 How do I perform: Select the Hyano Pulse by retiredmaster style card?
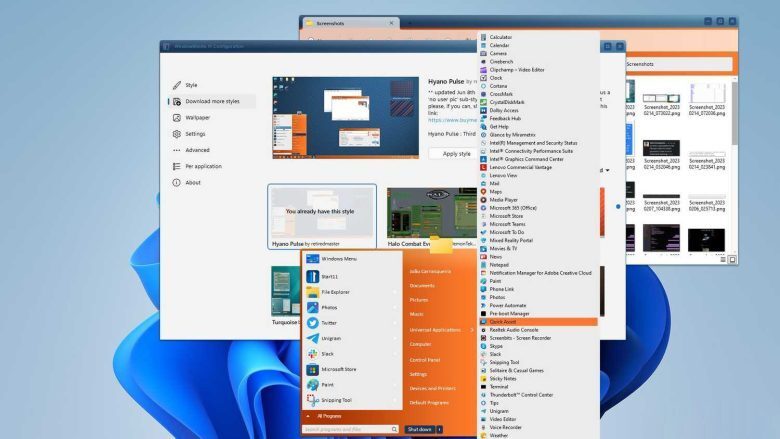point(322,216)
